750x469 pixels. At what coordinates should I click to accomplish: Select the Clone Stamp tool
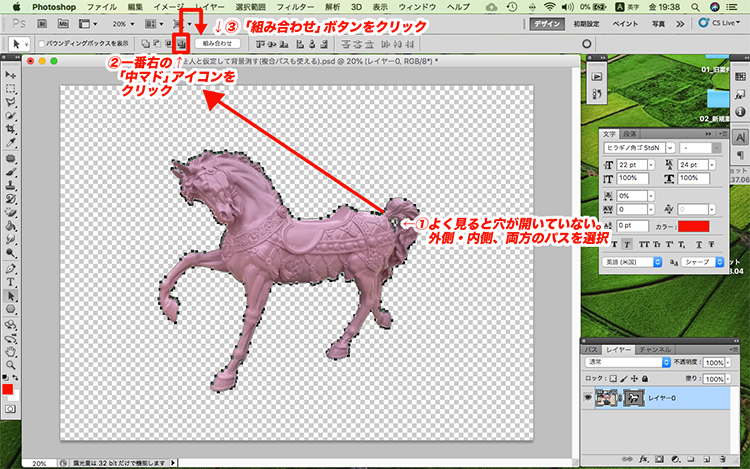pyautogui.click(x=10, y=185)
